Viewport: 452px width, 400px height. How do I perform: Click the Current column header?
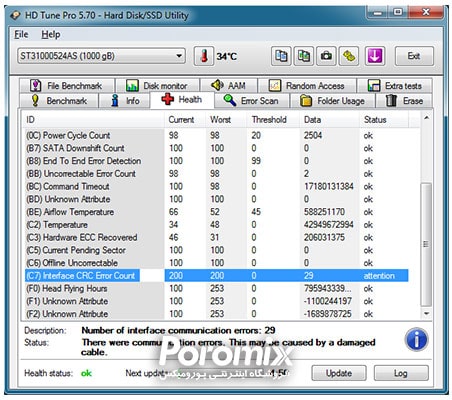click(185, 120)
